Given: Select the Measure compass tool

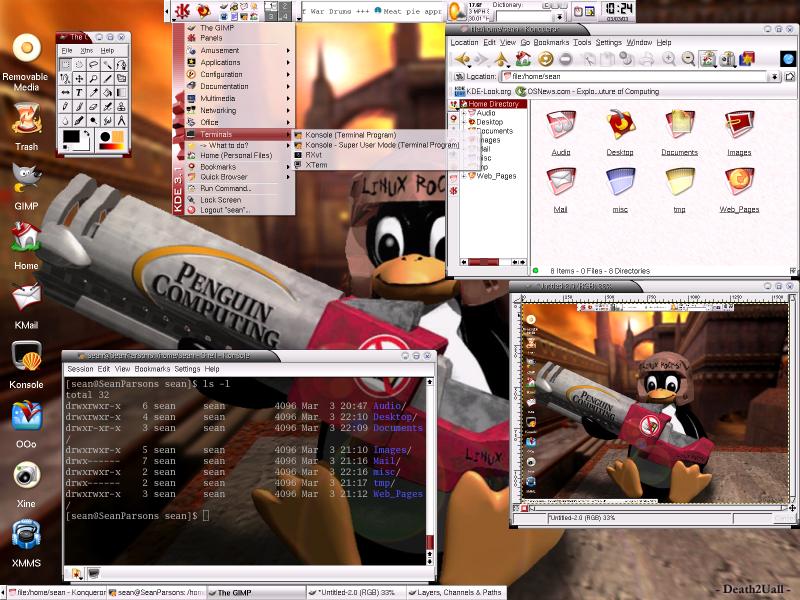Looking at the screenshot, I should [x=121, y=120].
